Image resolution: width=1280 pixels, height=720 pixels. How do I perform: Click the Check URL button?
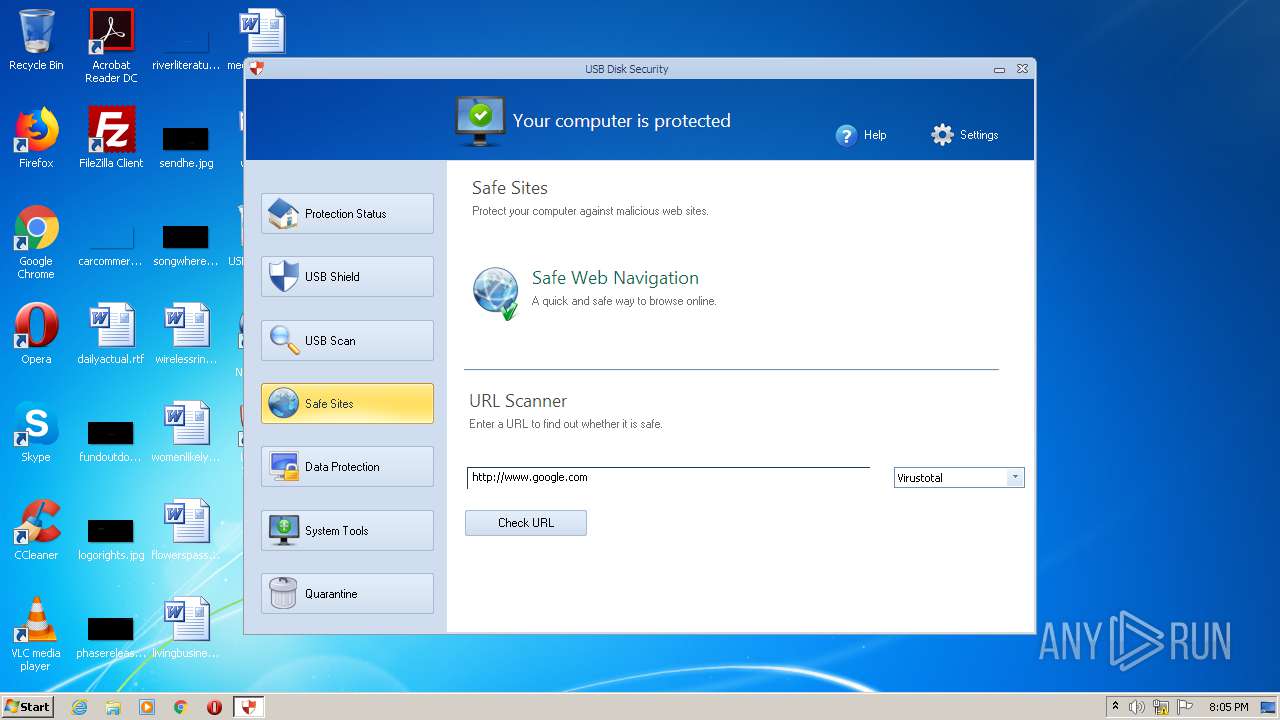pyautogui.click(x=526, y=523)
